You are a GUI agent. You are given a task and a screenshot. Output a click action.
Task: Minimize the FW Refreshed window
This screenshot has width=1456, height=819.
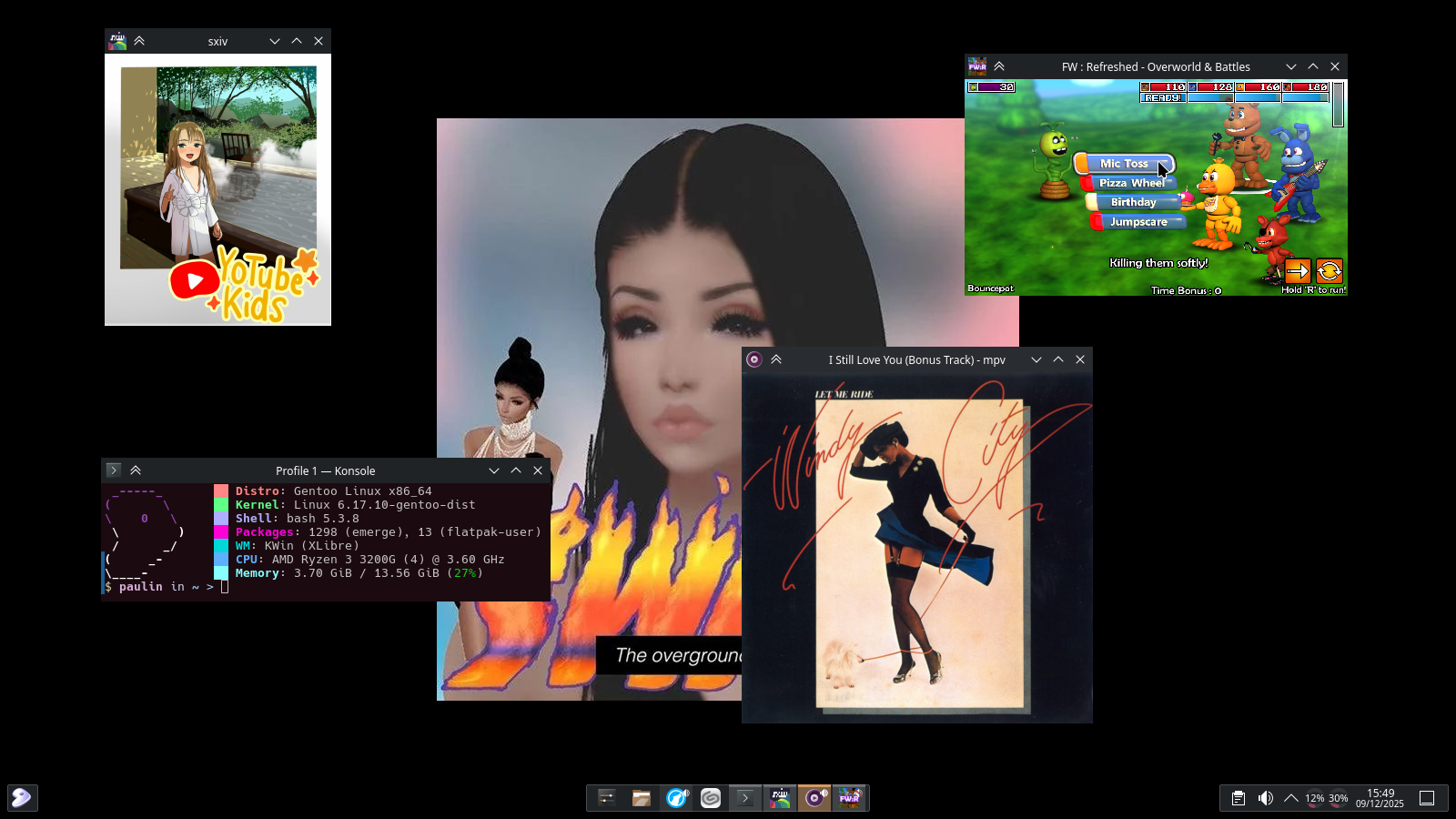point(1291,66)
